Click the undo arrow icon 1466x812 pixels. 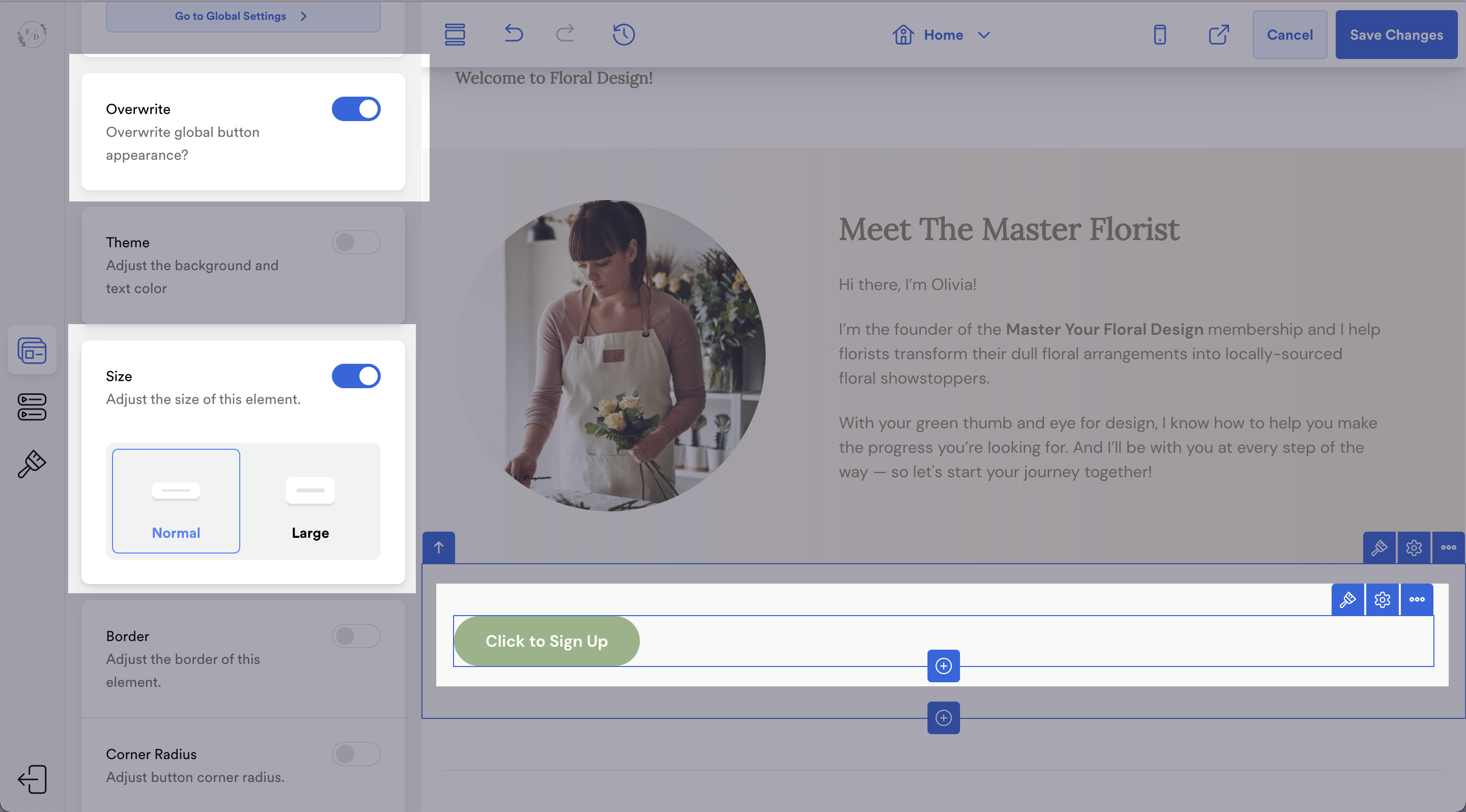pos(513,34)
